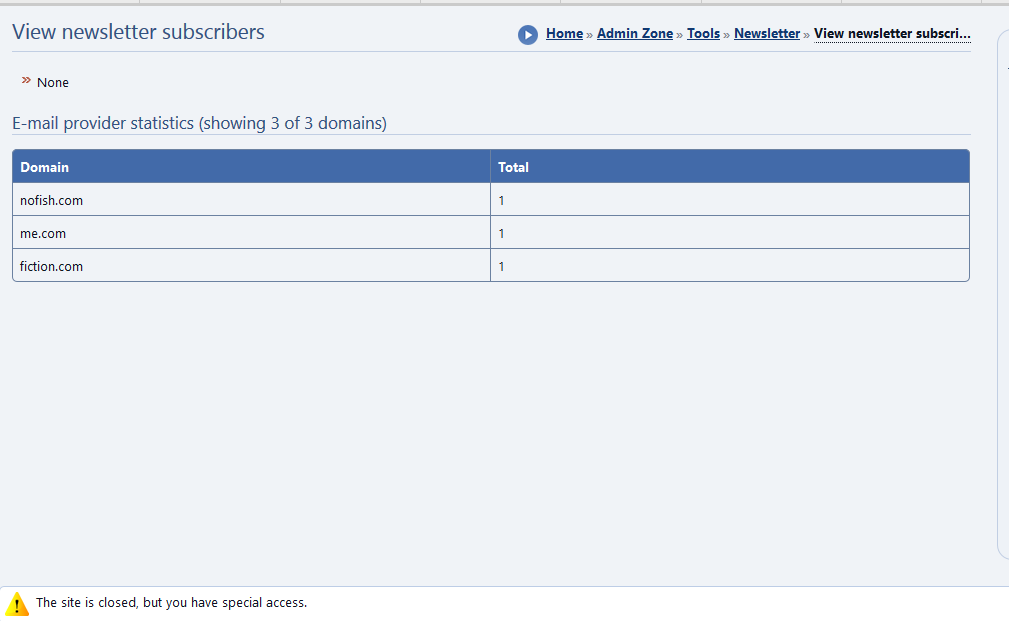This screenshot has height=621, width=1009.
Task: Click the total count for fiction.com
Action: pyautogui.click(x=502, y=266)
